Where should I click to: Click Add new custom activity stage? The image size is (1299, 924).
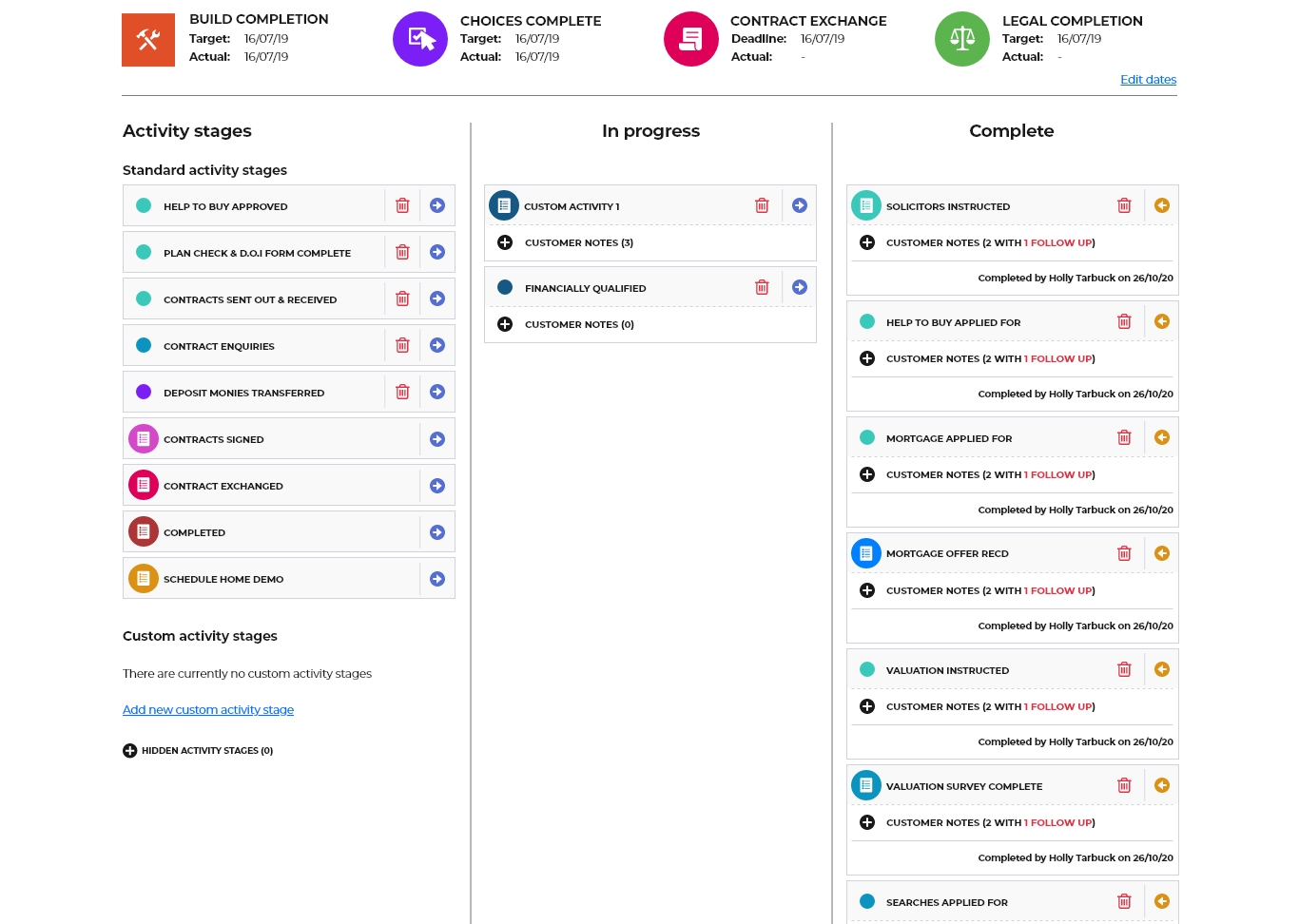pyautogui.click(x=208, y=710)
